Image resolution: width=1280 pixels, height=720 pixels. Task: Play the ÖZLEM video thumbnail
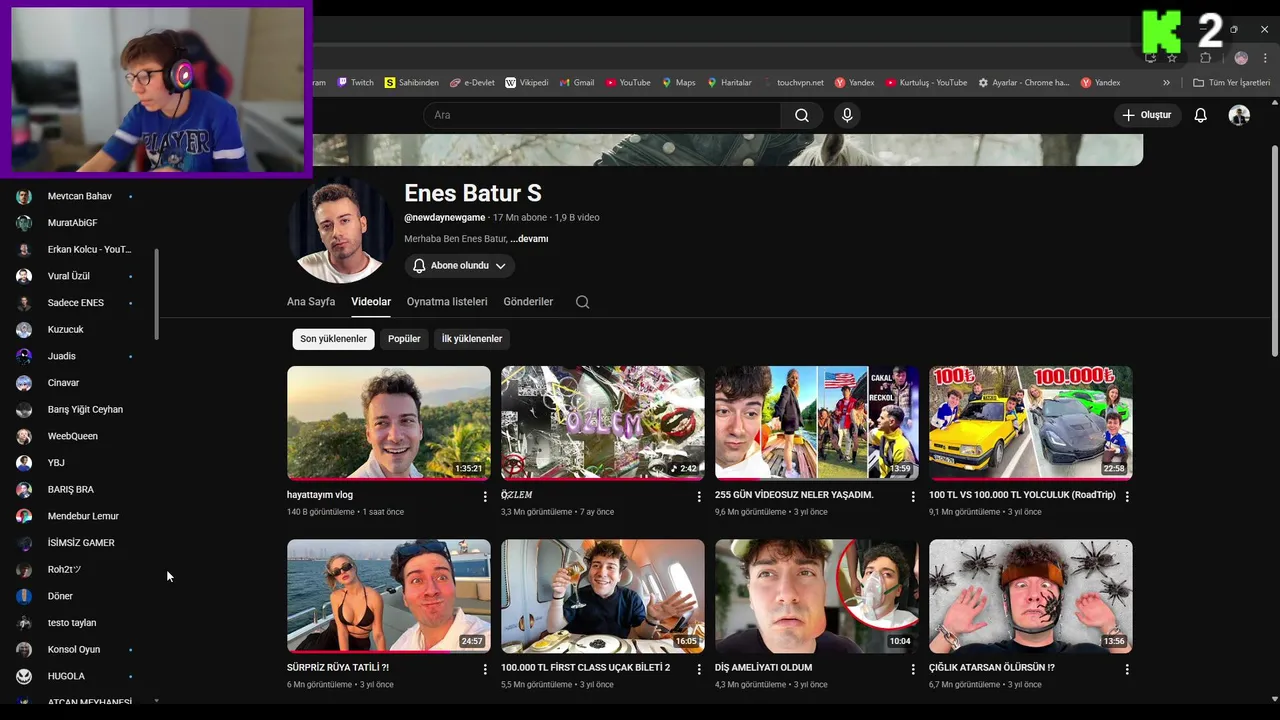[x=603, y=423]
